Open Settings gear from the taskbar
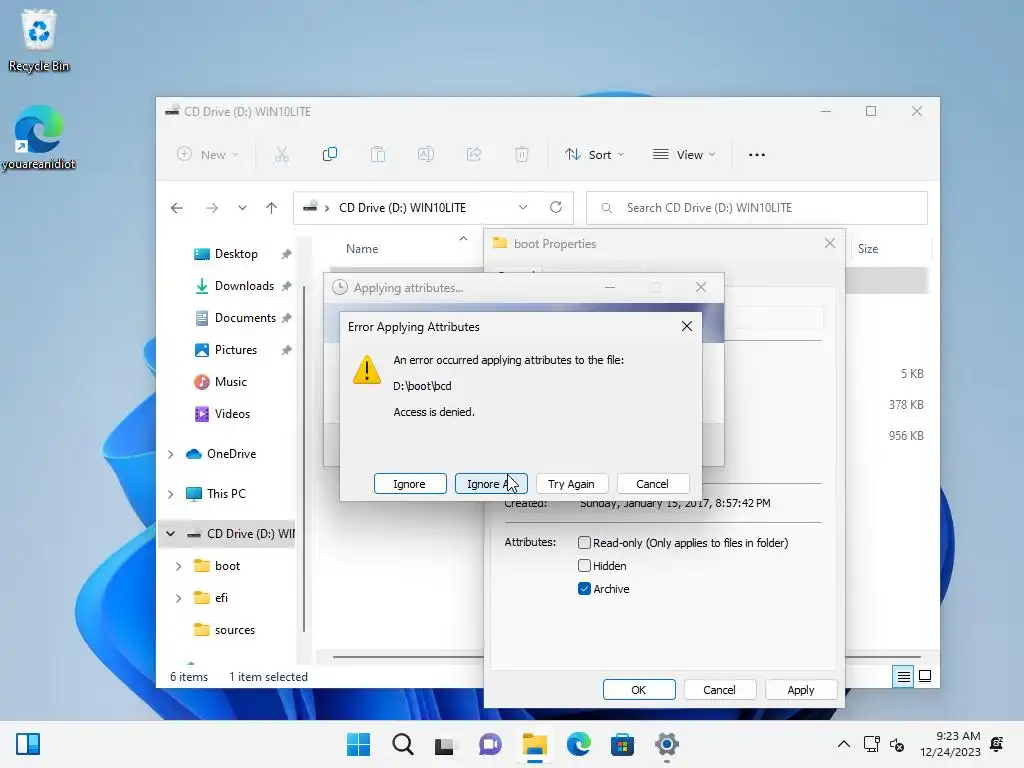Viewport: 1024px width, 768px height. point(667,744)
